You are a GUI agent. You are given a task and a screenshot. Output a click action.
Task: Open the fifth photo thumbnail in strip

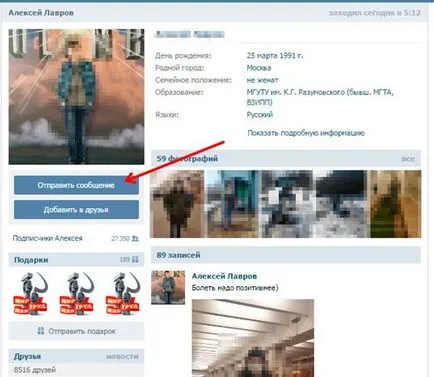click(395, 204)
